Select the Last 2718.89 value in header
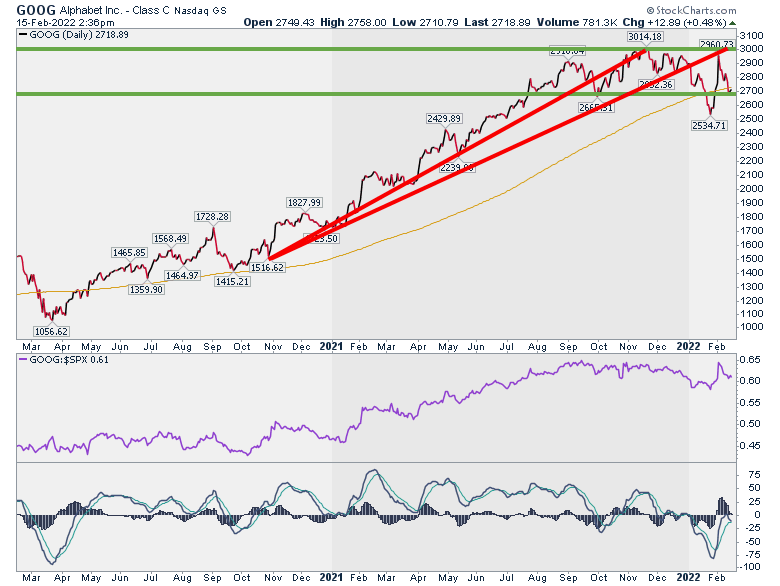780x586 pixels. [497, 22]
